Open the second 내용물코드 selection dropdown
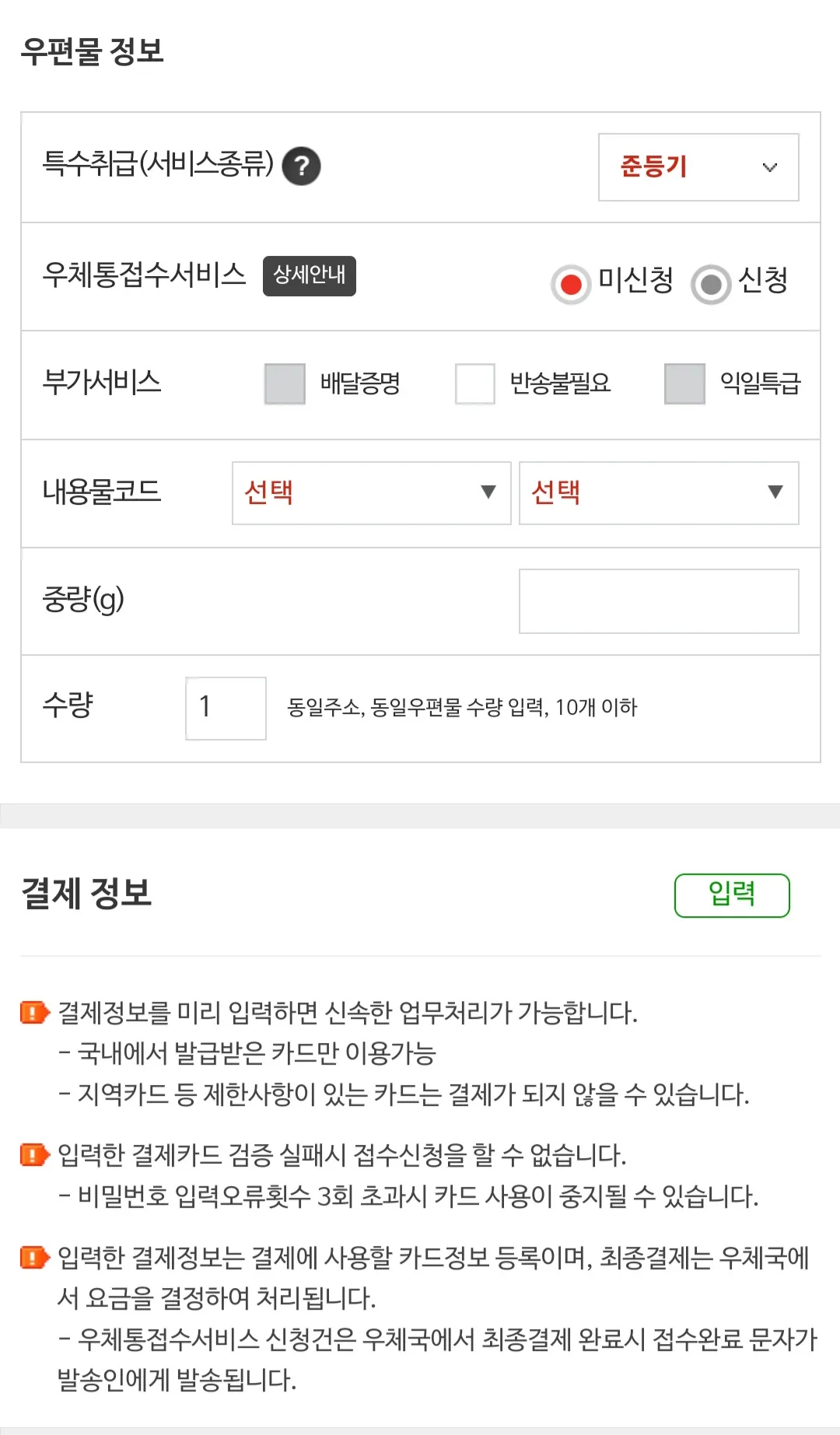The width and height of the screenshot is (840, 1435). [x=658, y=492]
